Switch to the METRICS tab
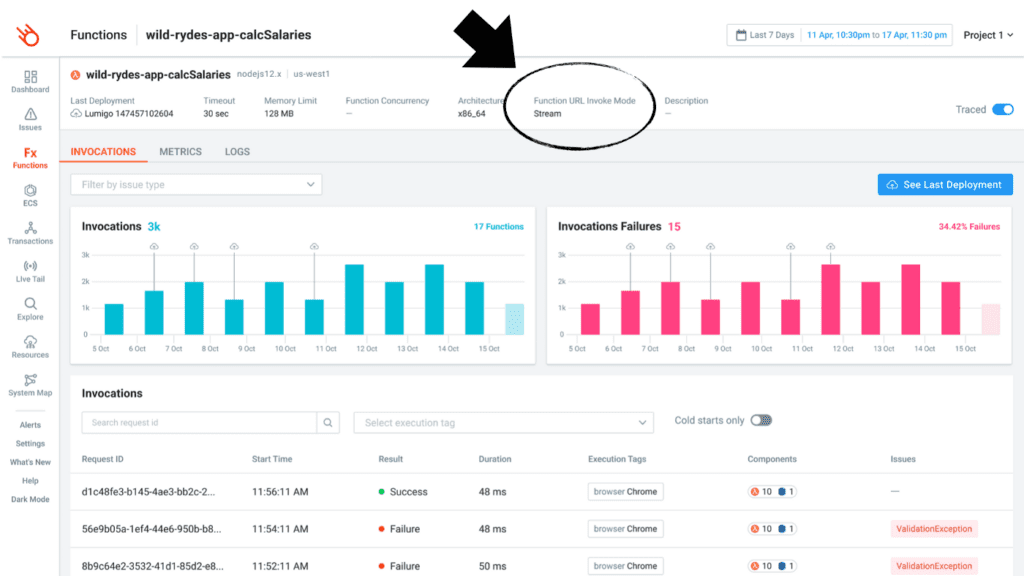Viewport: 1024px width, 576px height. pyautogui.click(x=180, y=152)
